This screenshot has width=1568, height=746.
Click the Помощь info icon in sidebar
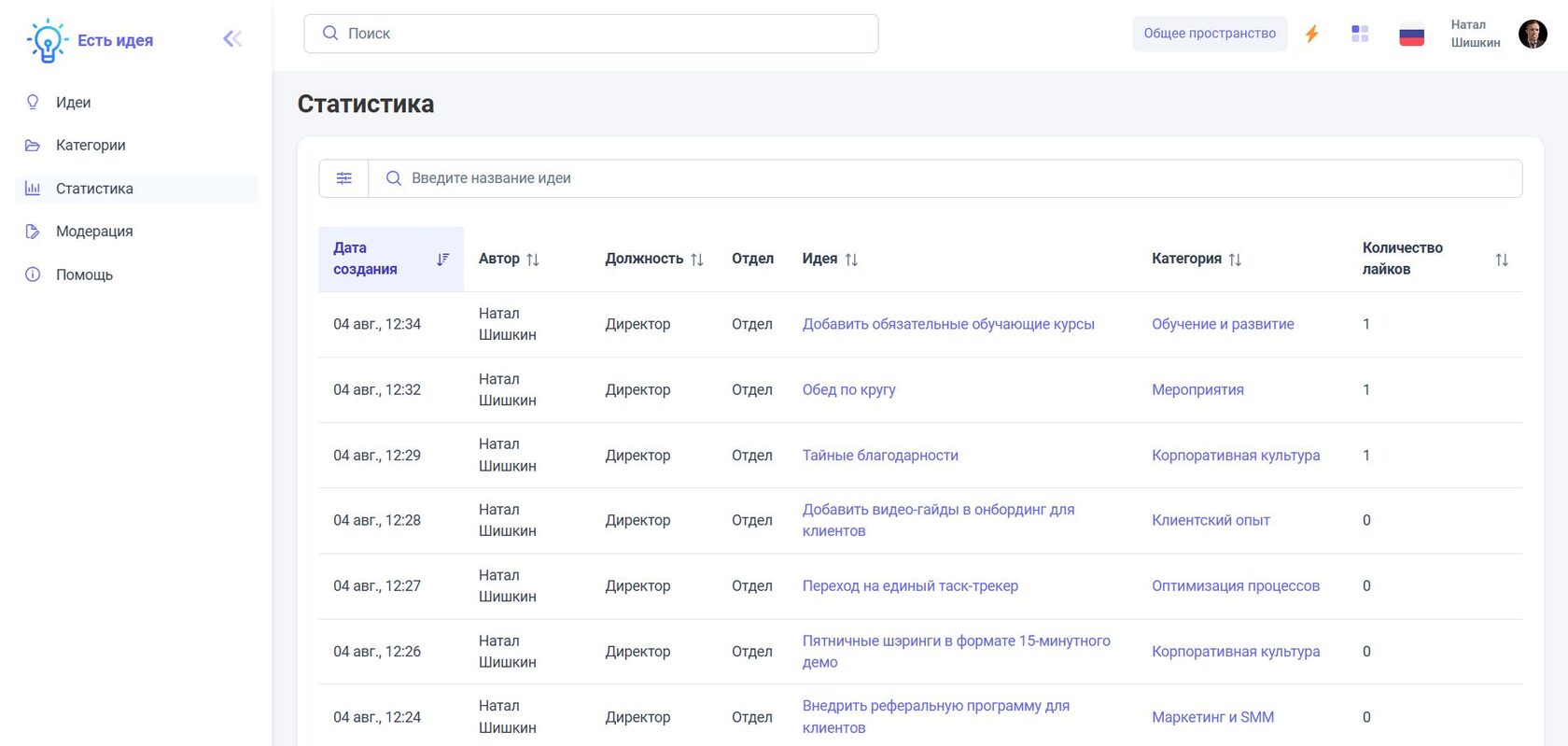click(33, 274)
